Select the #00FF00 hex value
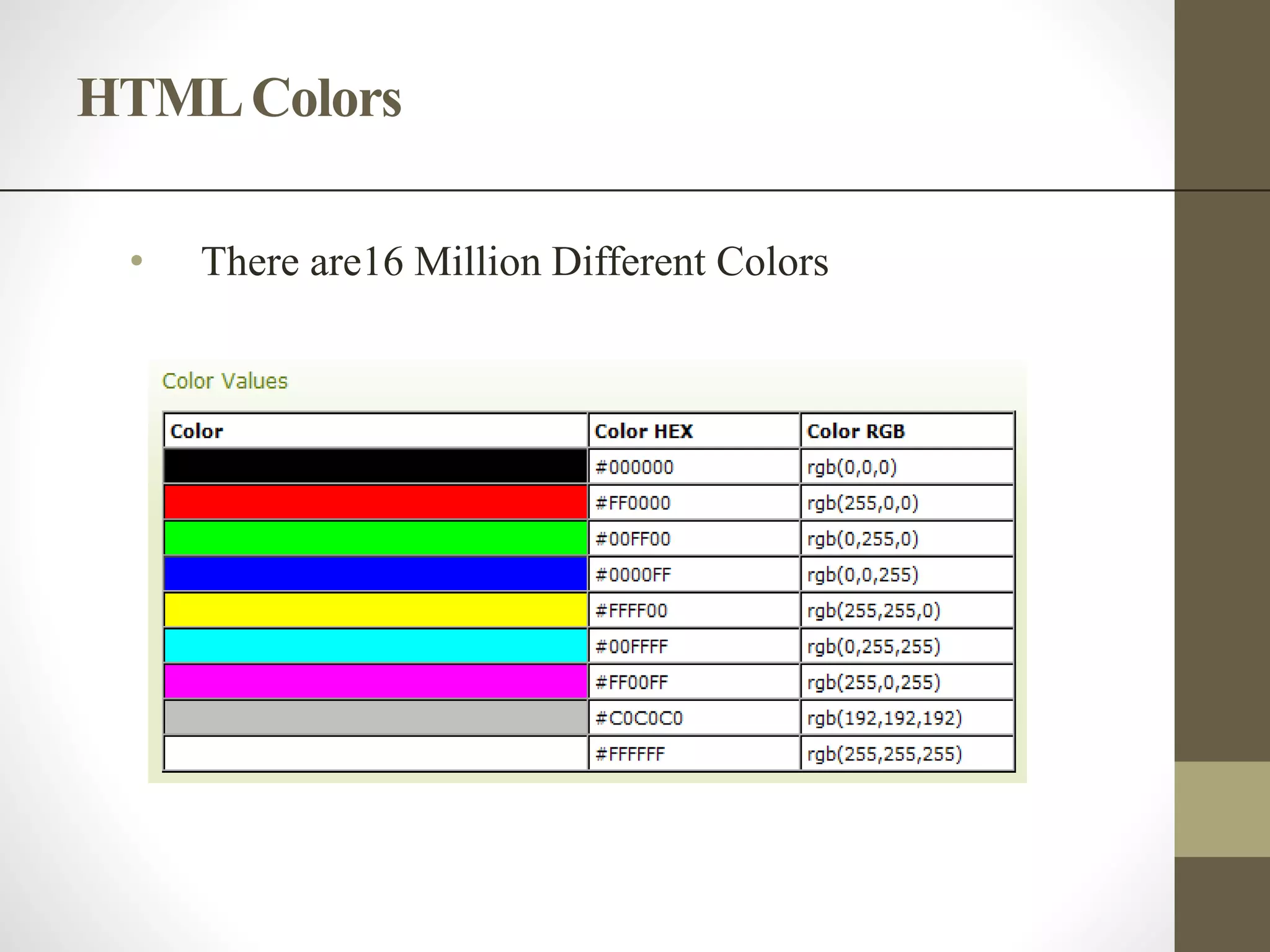1270x952 pixels. coord(633,539)
